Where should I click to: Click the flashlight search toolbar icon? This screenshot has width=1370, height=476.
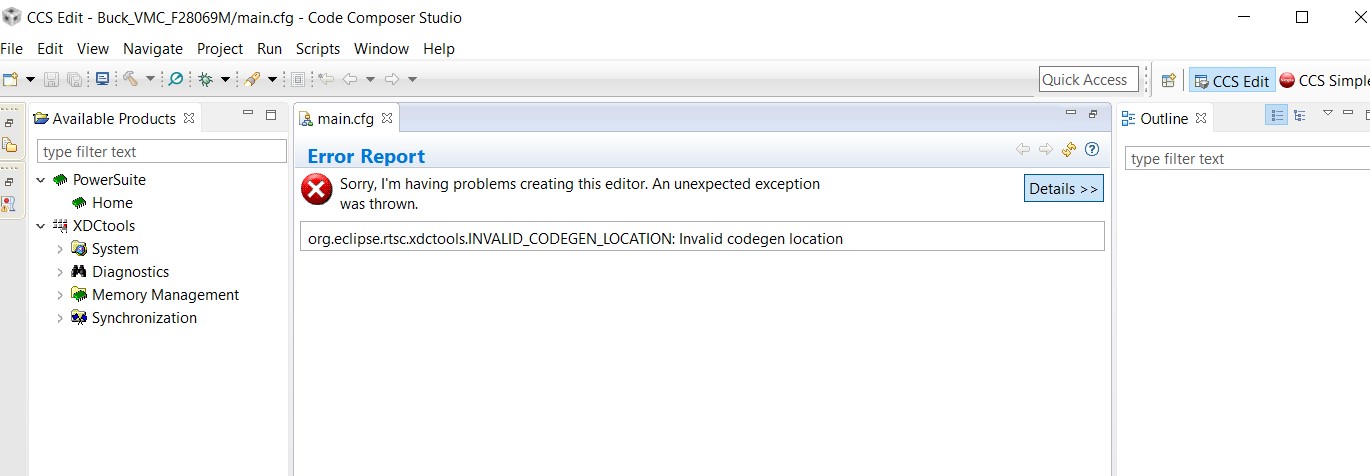252,79
